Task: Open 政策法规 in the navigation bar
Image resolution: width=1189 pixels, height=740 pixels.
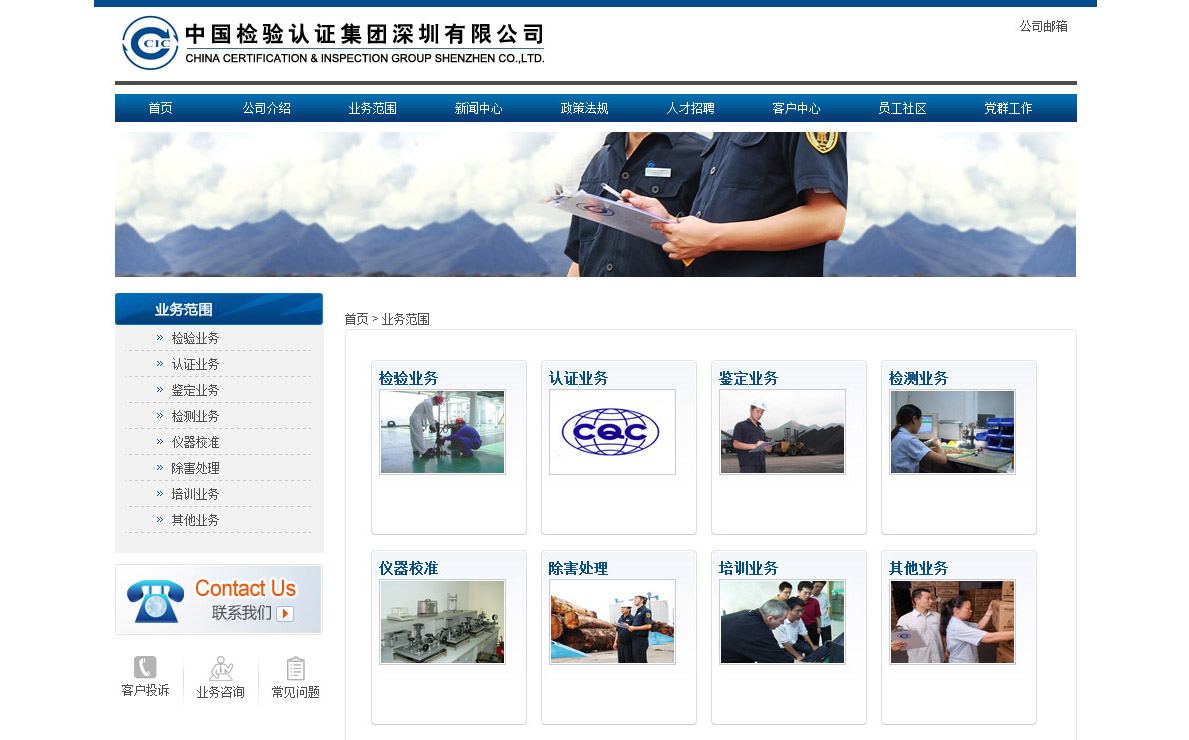Action: coord(584,108)
